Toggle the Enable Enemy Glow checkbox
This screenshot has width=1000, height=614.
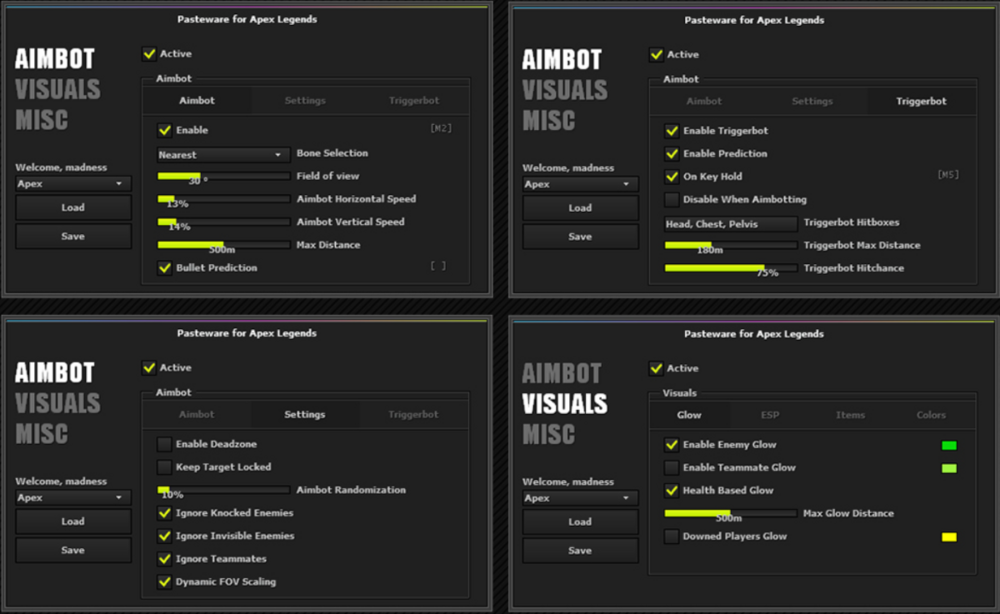[x=672, y=444]
